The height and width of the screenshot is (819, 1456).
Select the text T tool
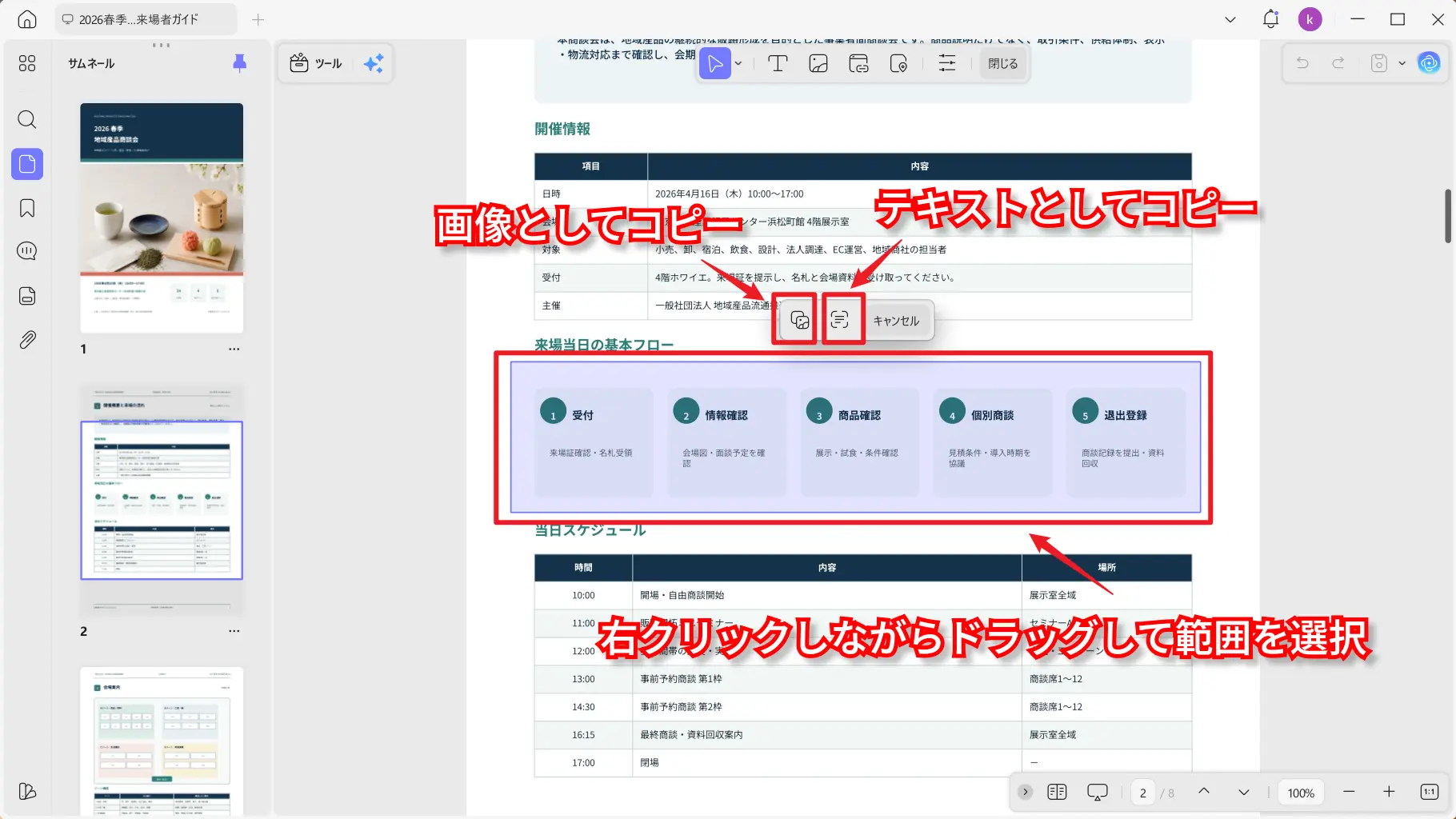coord(778,63)
